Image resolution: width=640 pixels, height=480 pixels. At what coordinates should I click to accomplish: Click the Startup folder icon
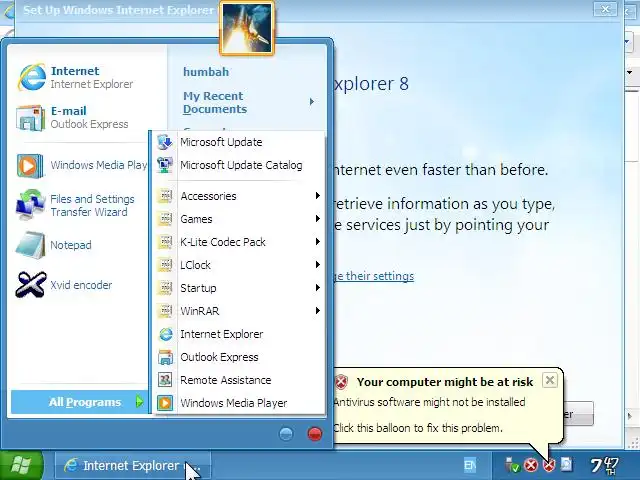(x=165, y=288)
